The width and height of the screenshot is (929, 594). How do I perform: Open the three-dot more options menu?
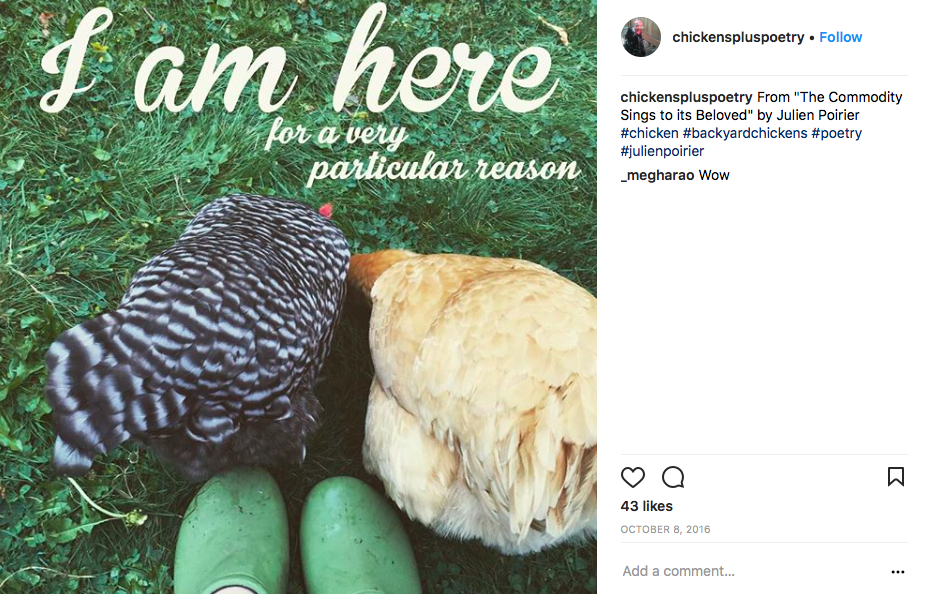pos(897,572)
